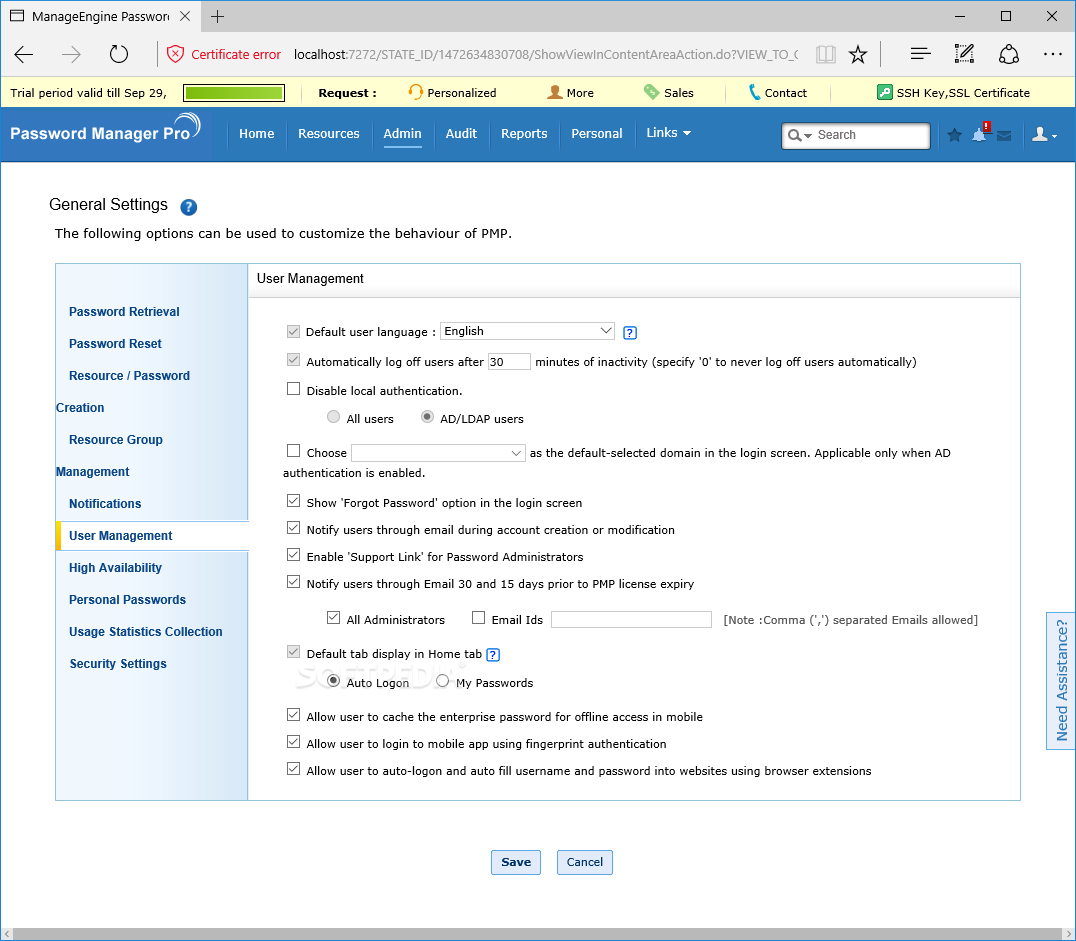Toggle Enable 'Support Link' checkbox

pos(294,555)
